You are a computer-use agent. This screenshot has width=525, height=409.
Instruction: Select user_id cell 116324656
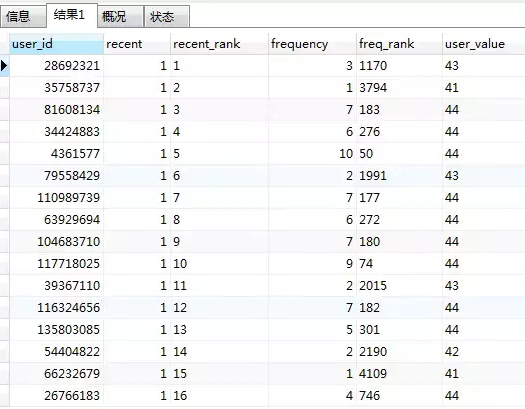[x=56, y=308]
